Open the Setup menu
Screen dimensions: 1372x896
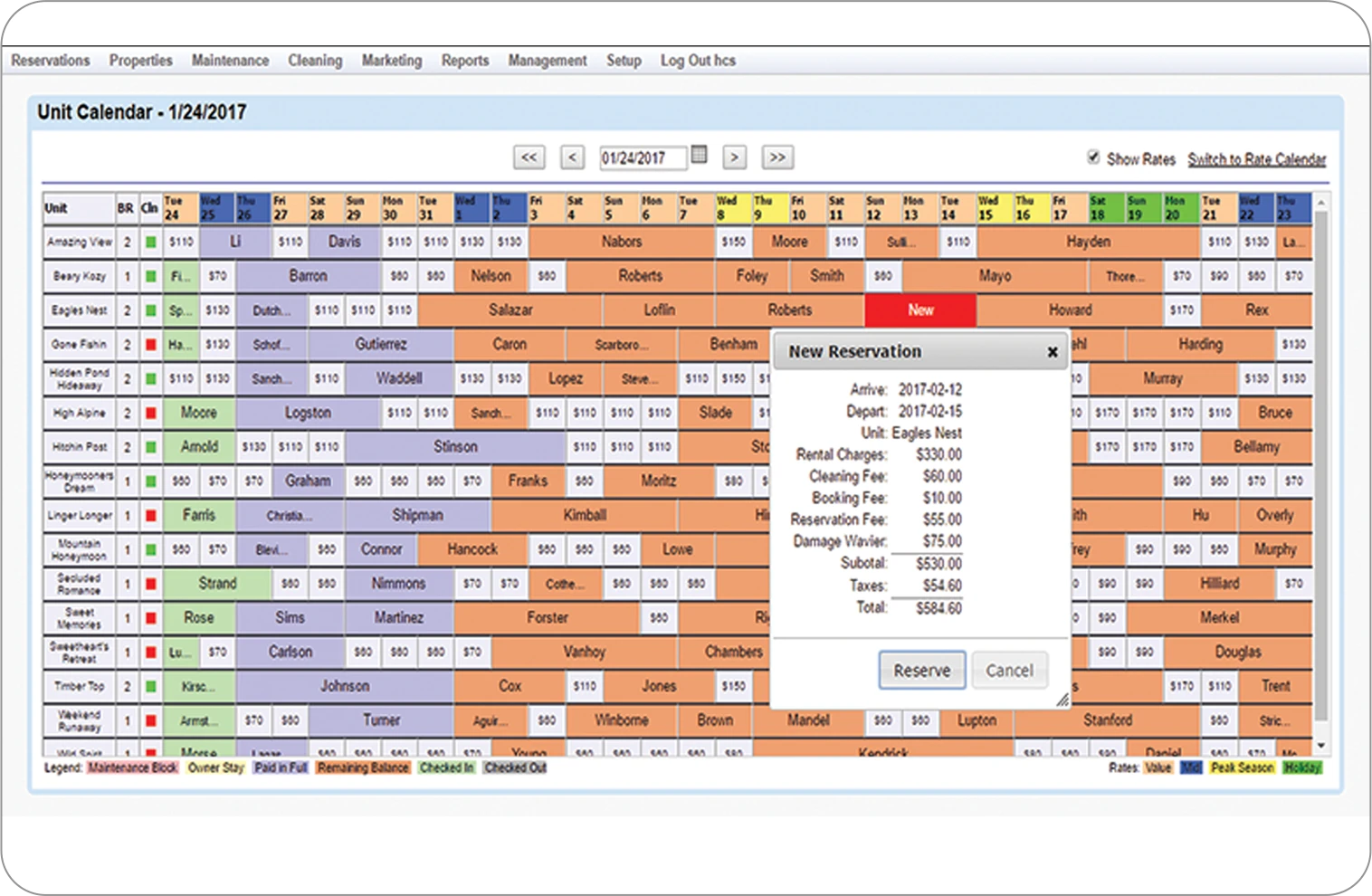[x=624, y=61]
